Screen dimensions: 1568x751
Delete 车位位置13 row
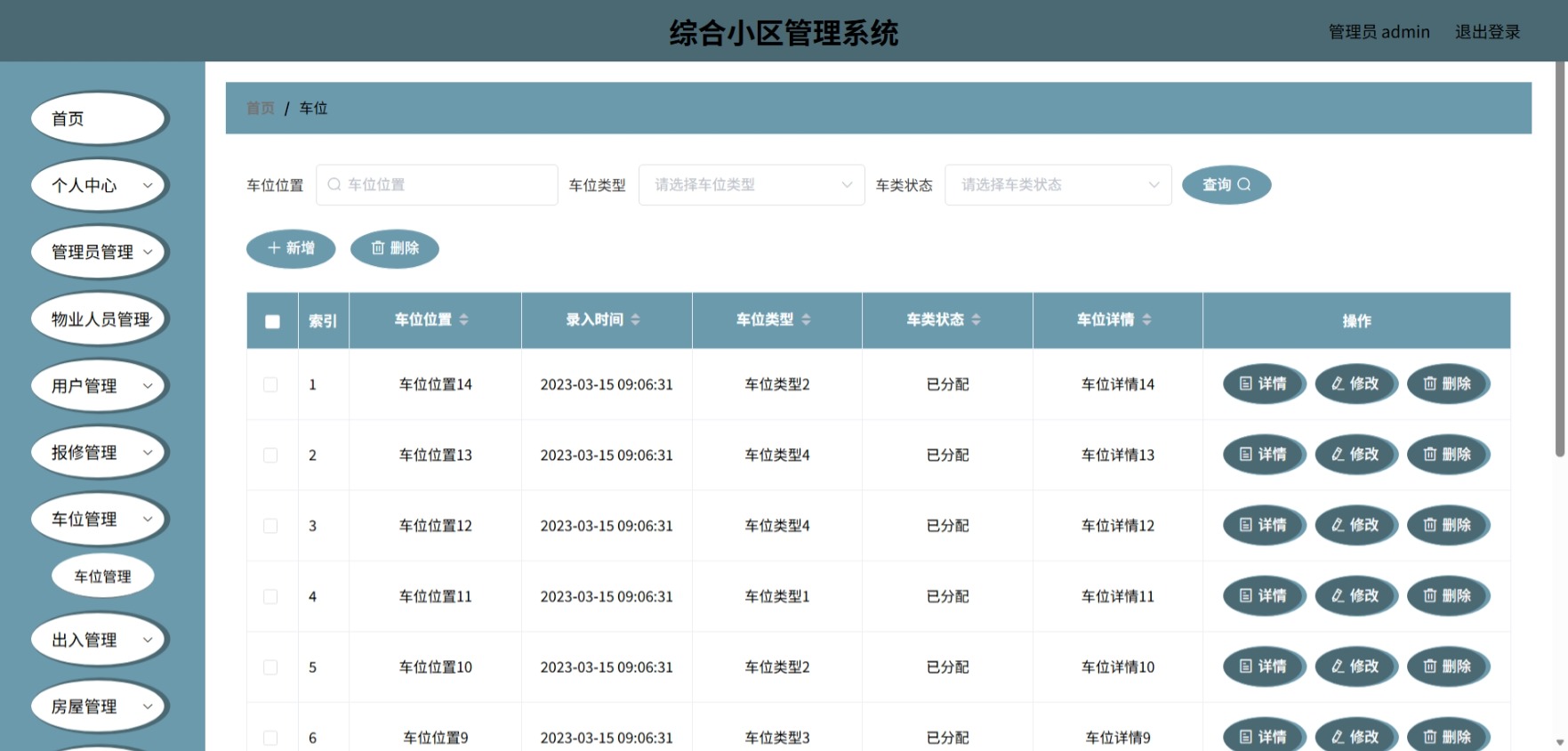coord(1448,454)
